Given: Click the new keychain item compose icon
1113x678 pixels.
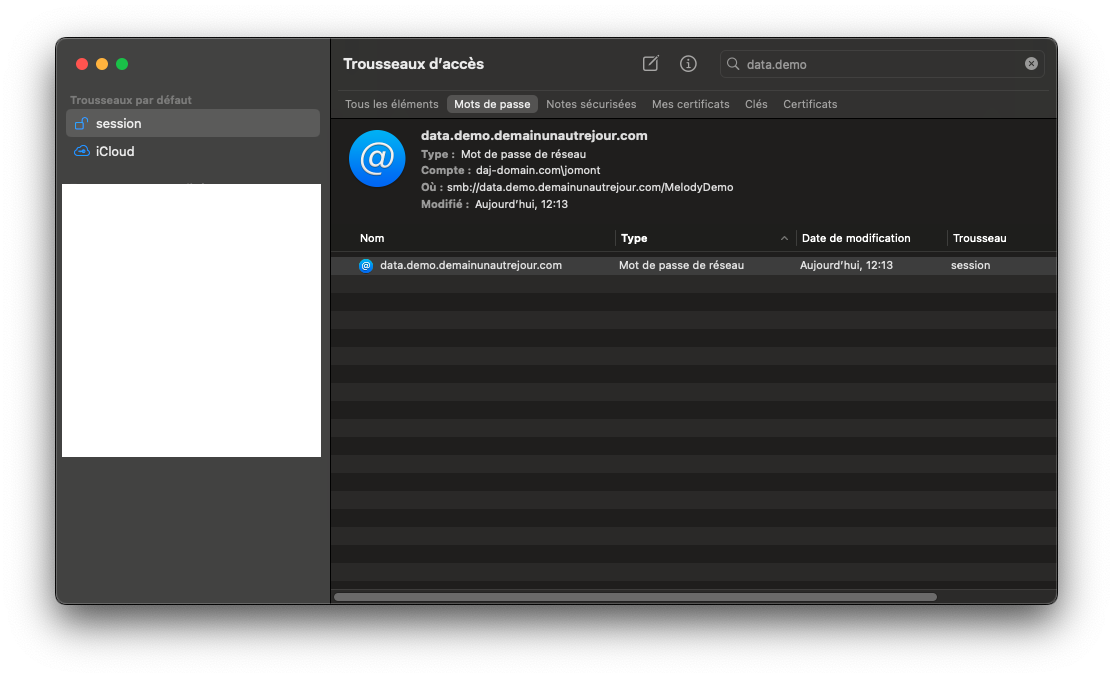Looking at the screenshot, I should point(651,64).
